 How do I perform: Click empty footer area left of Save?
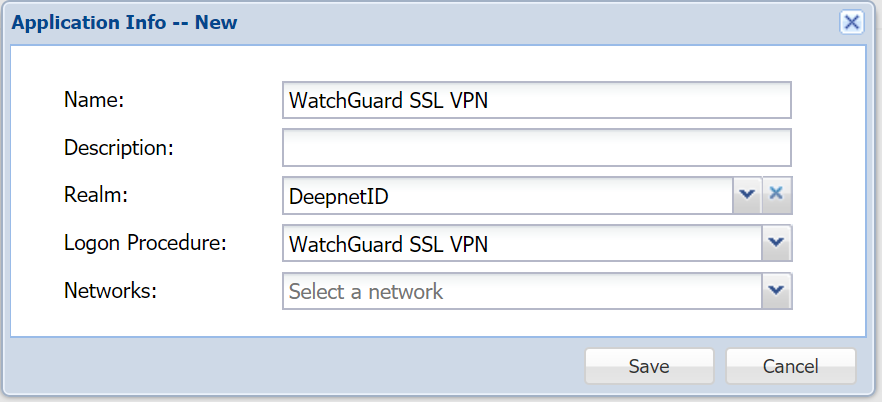300,366
